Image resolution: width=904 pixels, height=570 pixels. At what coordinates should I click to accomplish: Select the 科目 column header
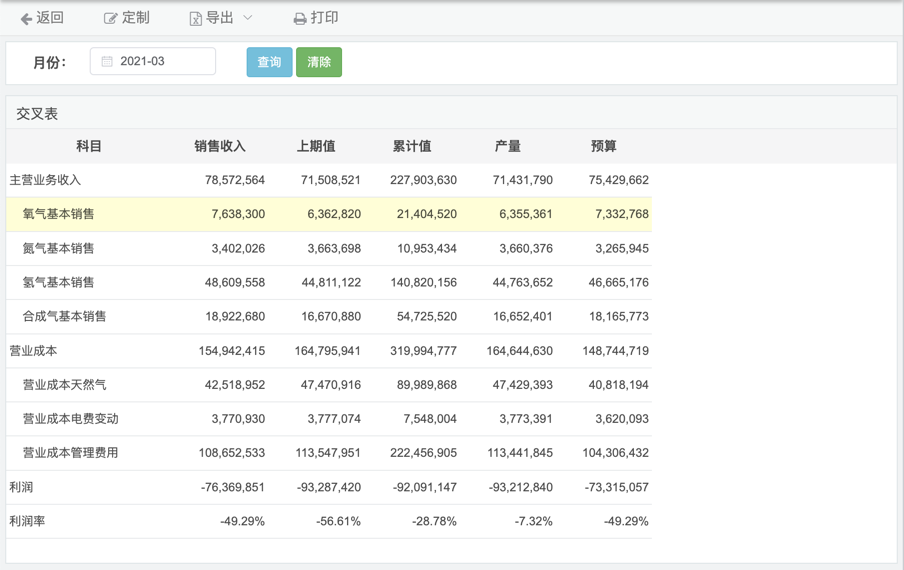89,146
